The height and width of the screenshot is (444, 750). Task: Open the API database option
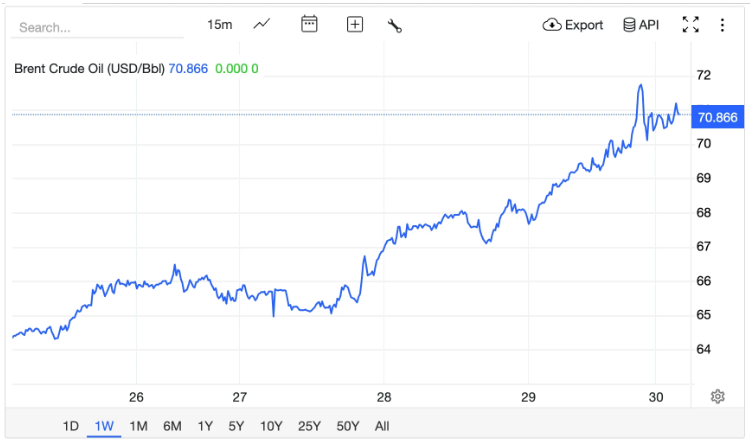point(641,25)
